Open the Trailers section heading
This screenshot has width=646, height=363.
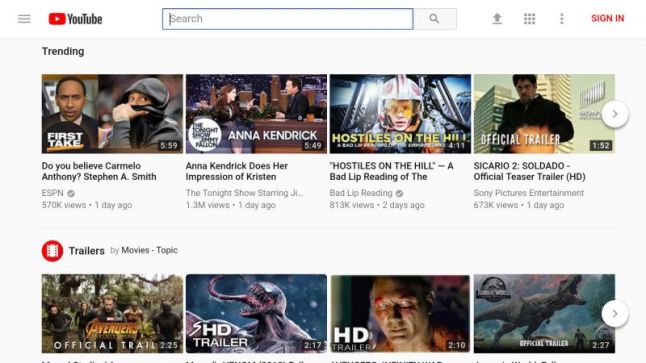(87, 251)
